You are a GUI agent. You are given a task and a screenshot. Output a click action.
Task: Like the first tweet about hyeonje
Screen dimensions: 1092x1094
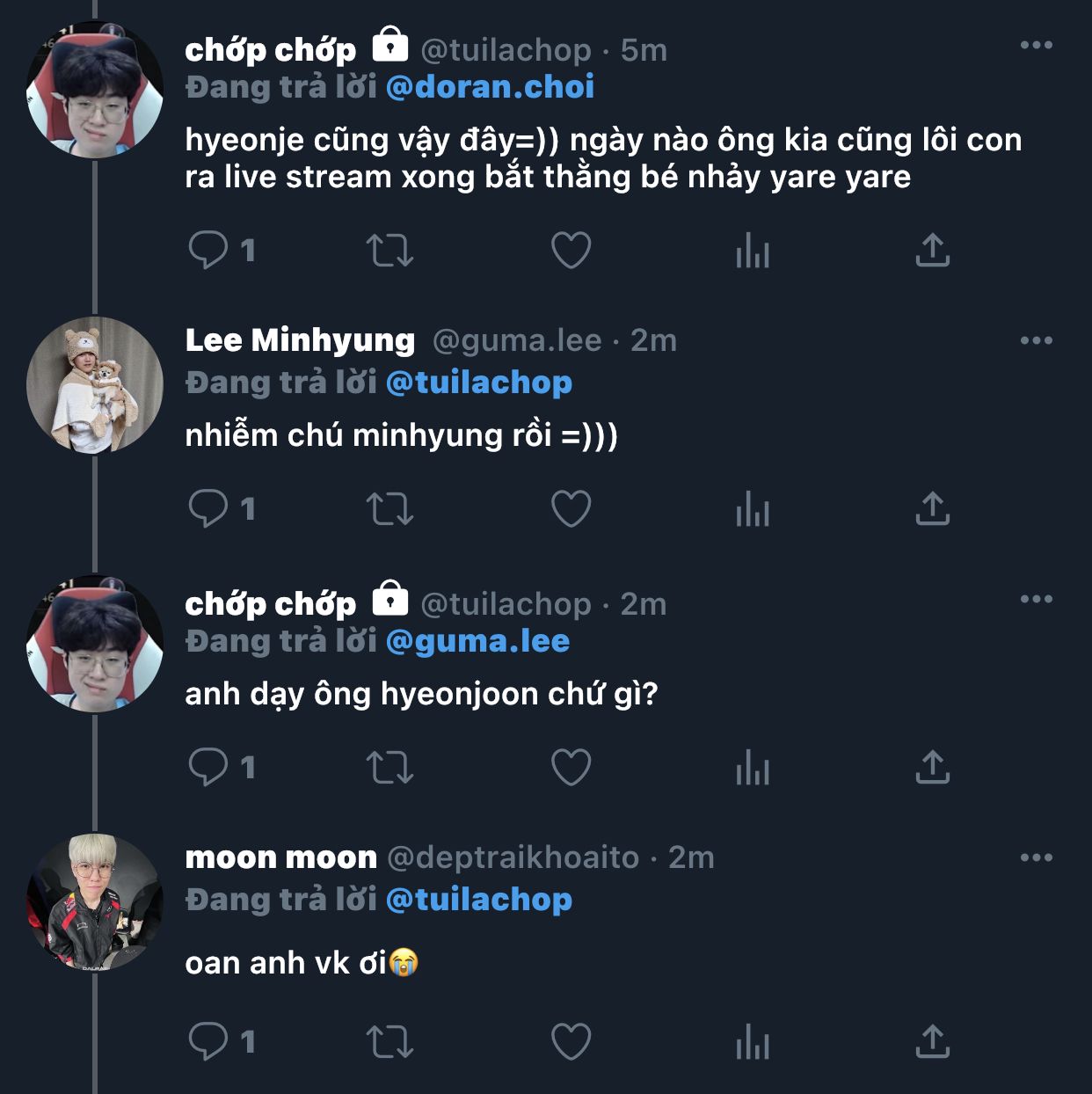pos(571,251)
